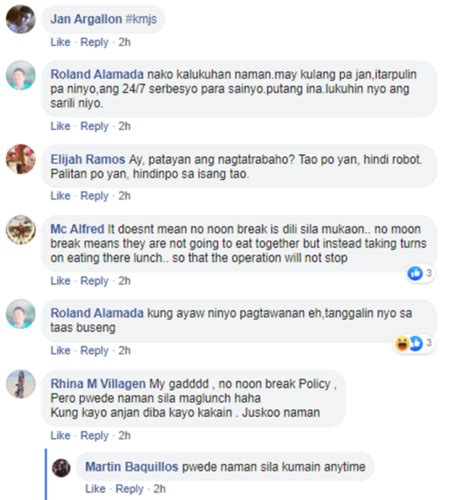Click Elijah Ramos's avatar thumbnail
This screenshot has height=500, width=463.
coord(21,159)
